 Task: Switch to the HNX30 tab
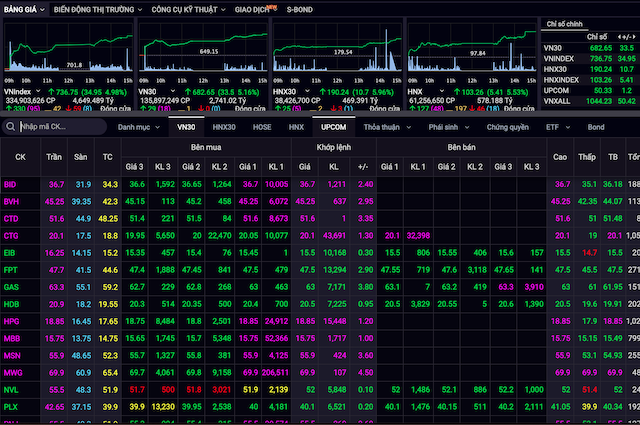tap(224, 127)
